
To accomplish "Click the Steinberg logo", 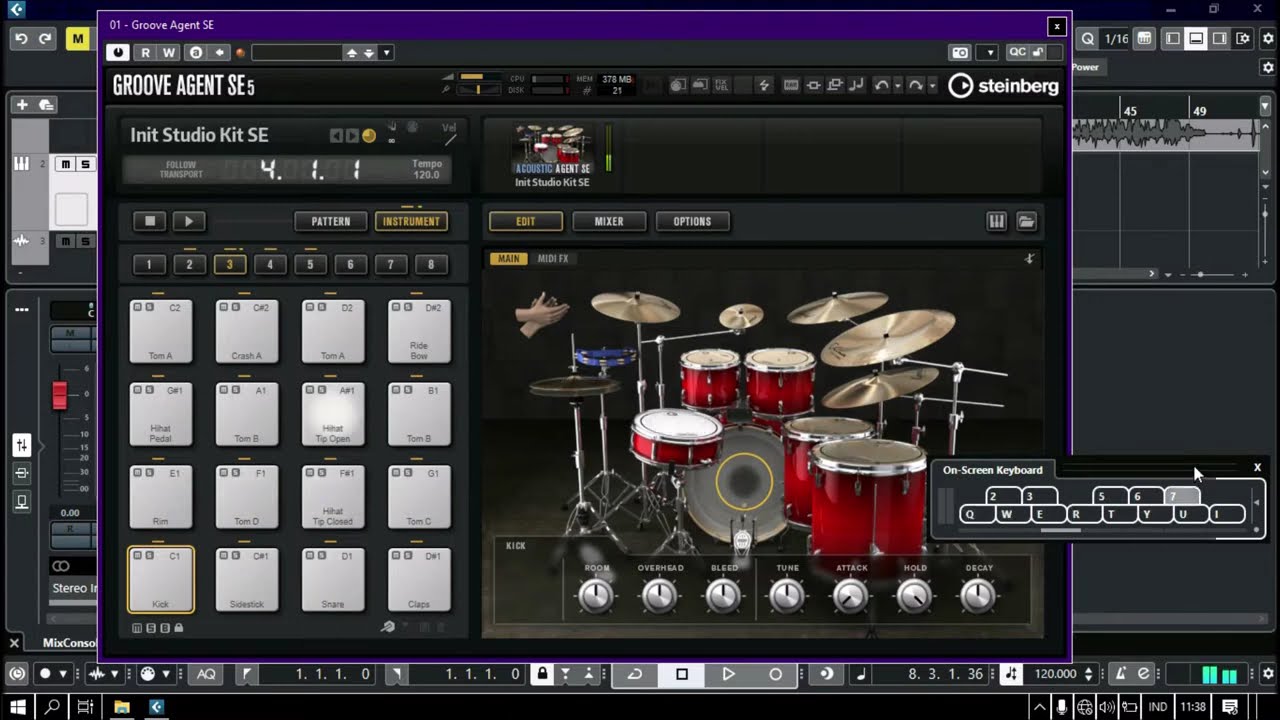I will 1003,86.
